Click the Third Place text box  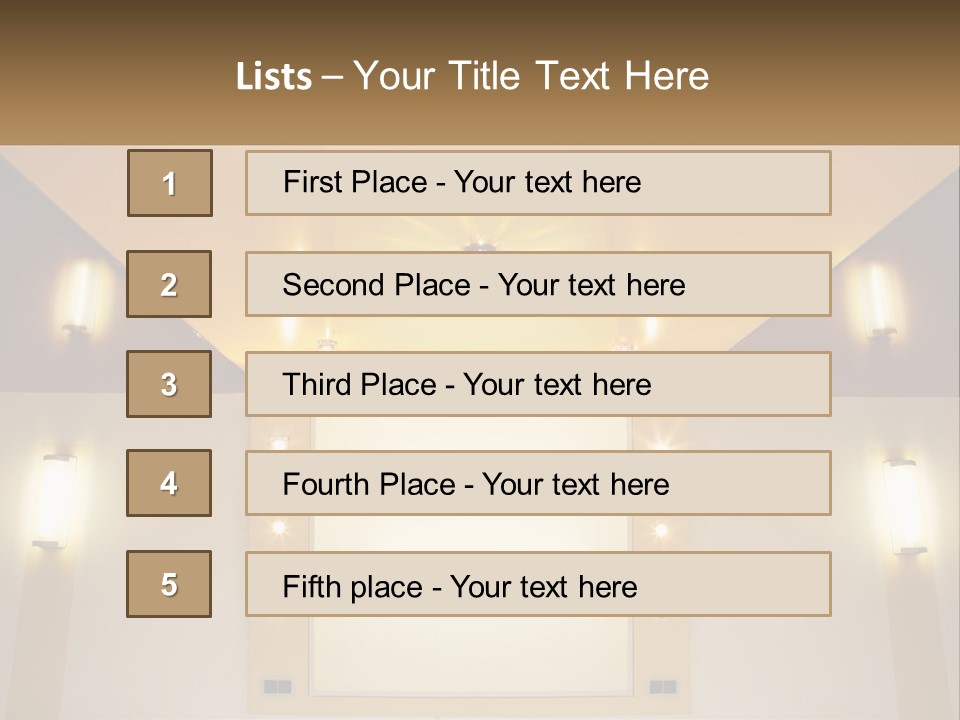pyautogui.click(x=538, y=384)
